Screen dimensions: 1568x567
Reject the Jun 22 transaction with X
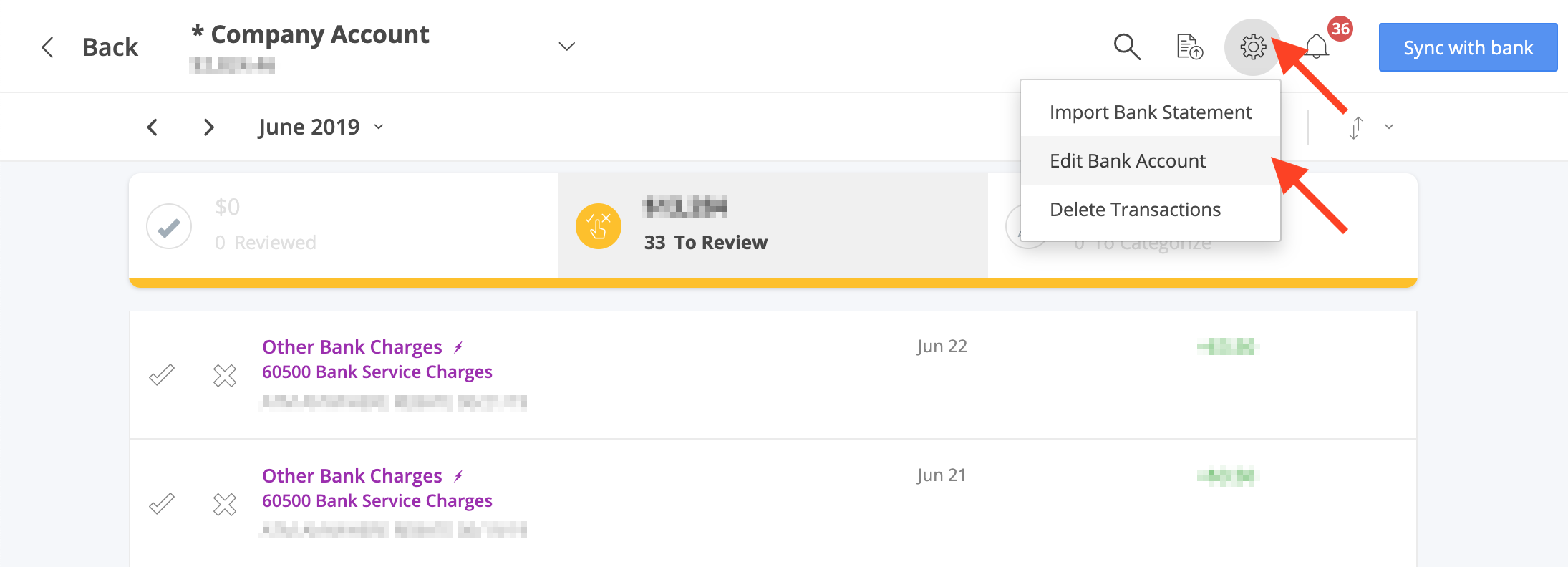pyautogui.click(x=225, y=375)
